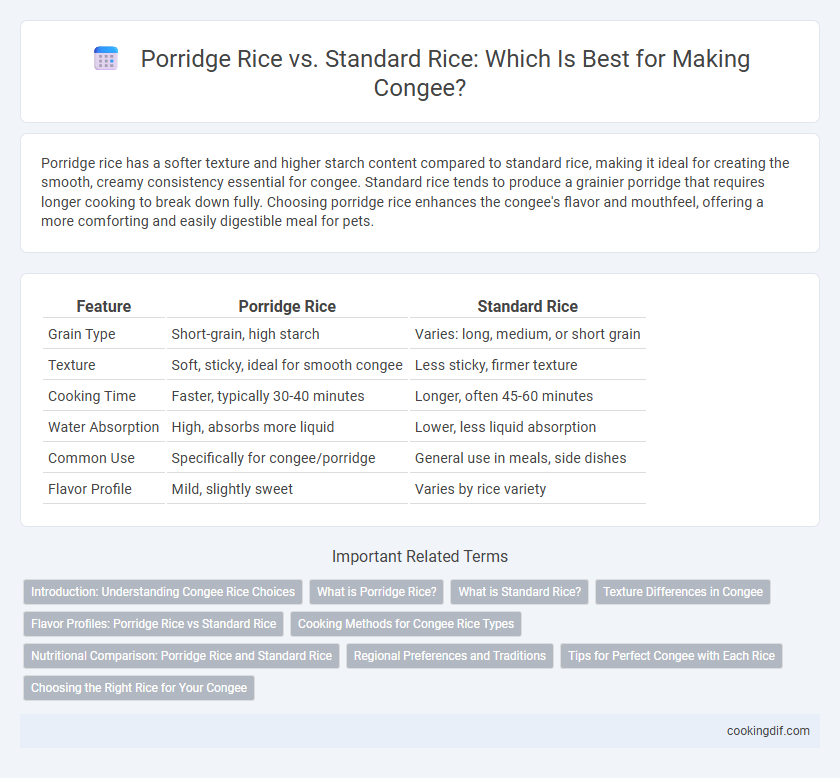Click the 'Water Absorption' row label
The image size is (840, 778).
point(103,427)
